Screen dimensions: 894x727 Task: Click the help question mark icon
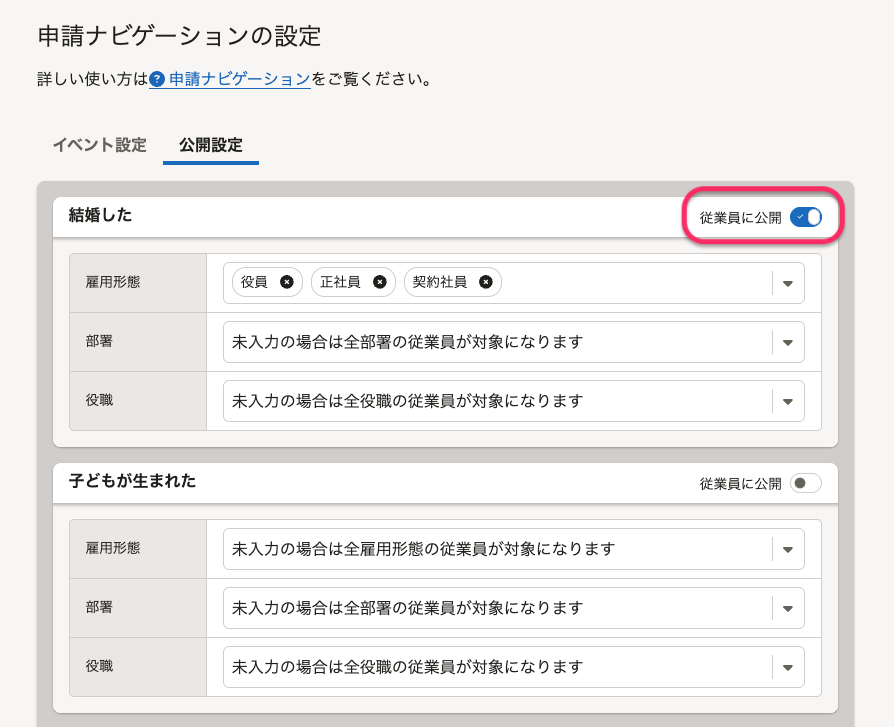[157, 79]
